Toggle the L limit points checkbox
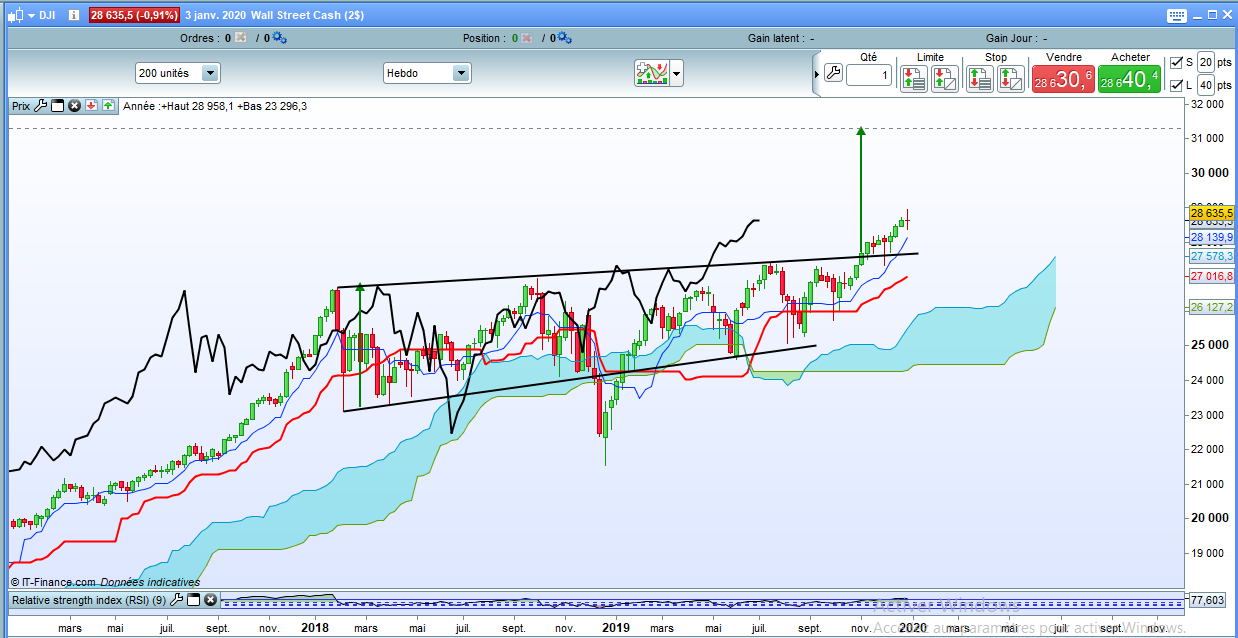The width and height of the screenshot is (1238, 638). [1177, 85]
